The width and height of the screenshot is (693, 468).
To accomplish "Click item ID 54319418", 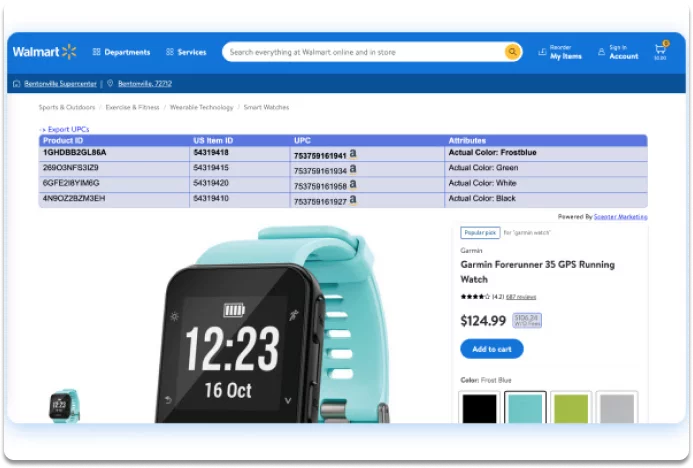I will (211, 152).
